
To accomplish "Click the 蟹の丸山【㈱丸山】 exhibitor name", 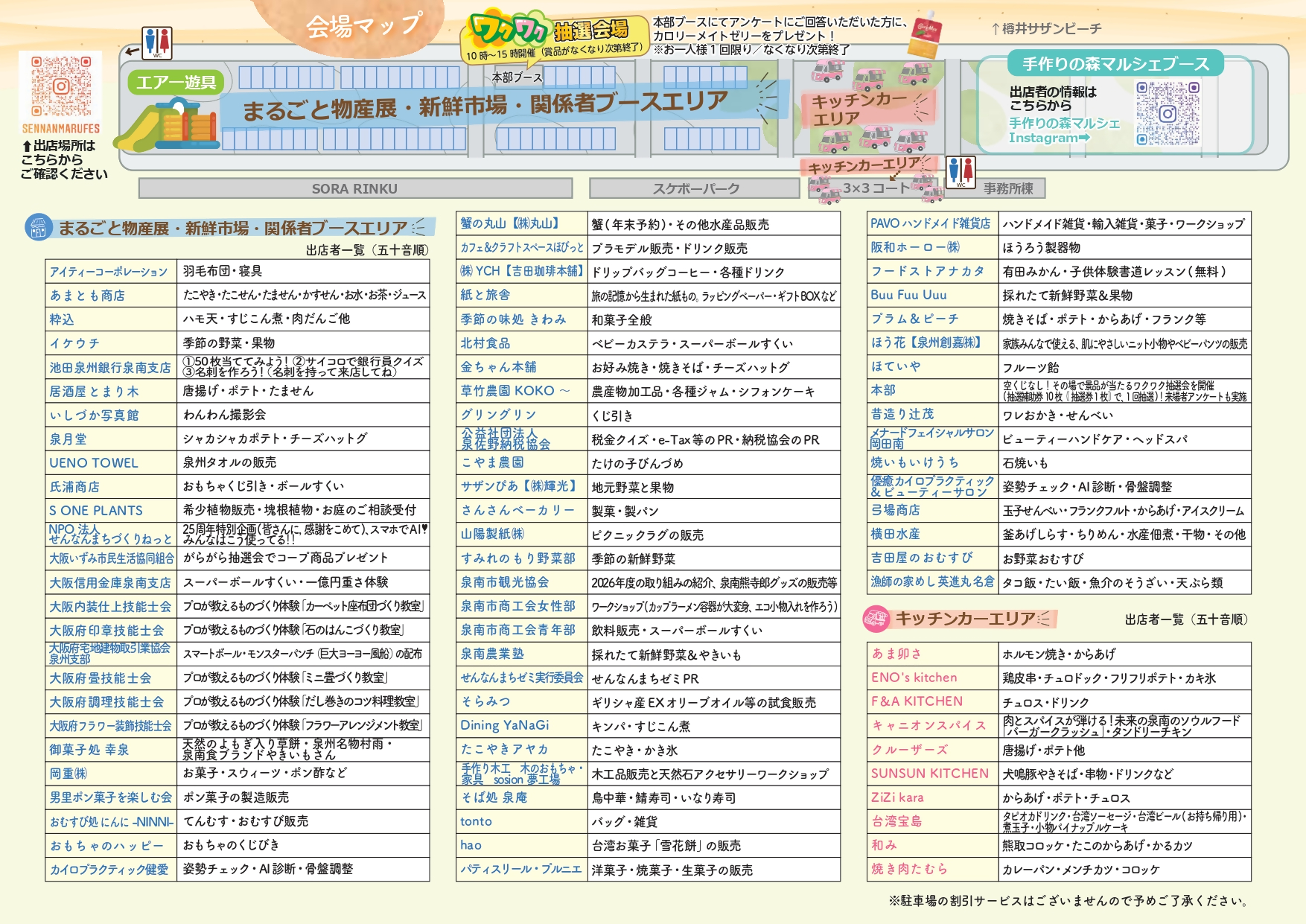I will click(510, 223).
